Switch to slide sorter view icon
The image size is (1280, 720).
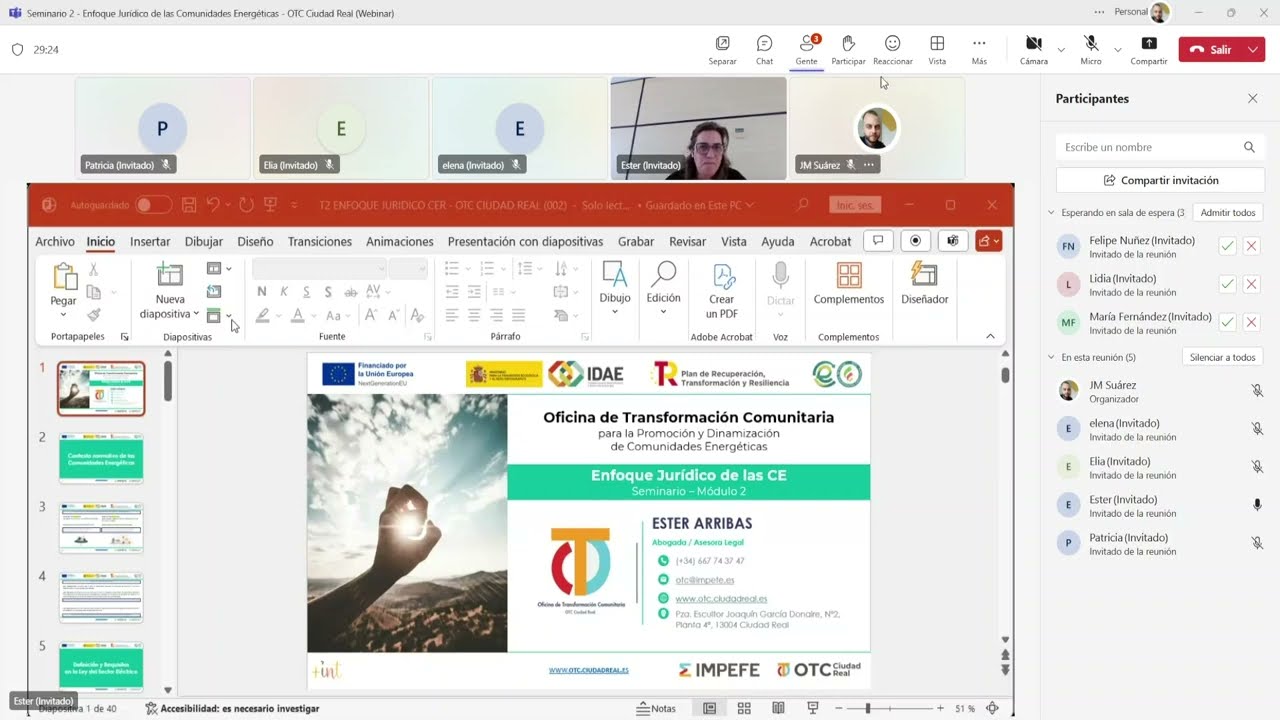coord(744,708)
